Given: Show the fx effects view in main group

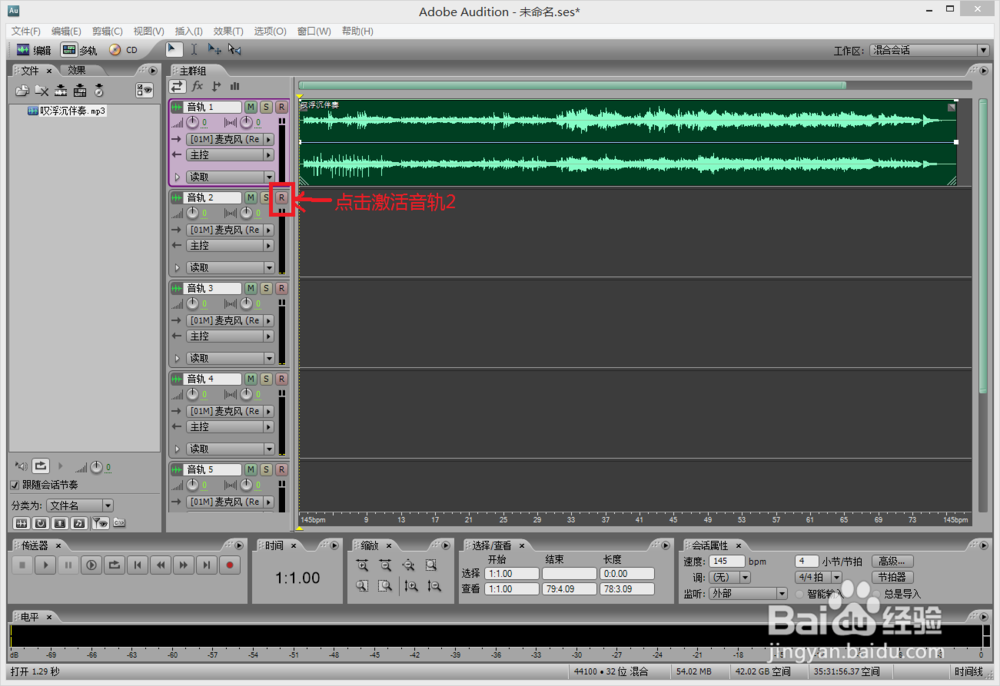Looking at the screenshot, I should 198,86.
